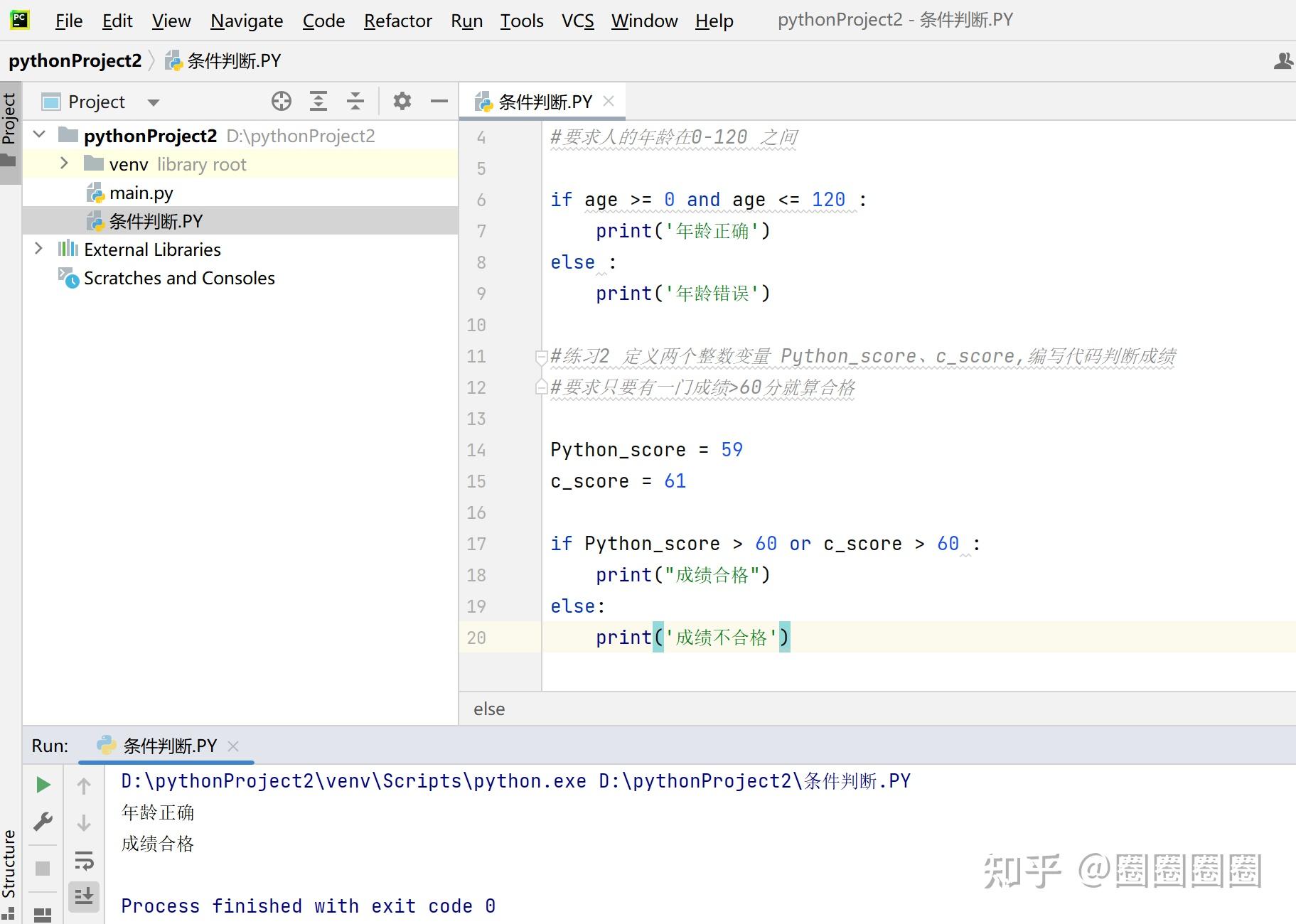Click the fold marker on line 11
Image resolution: width=1296 pixels, height=924 pixels.
pos(540,357)
